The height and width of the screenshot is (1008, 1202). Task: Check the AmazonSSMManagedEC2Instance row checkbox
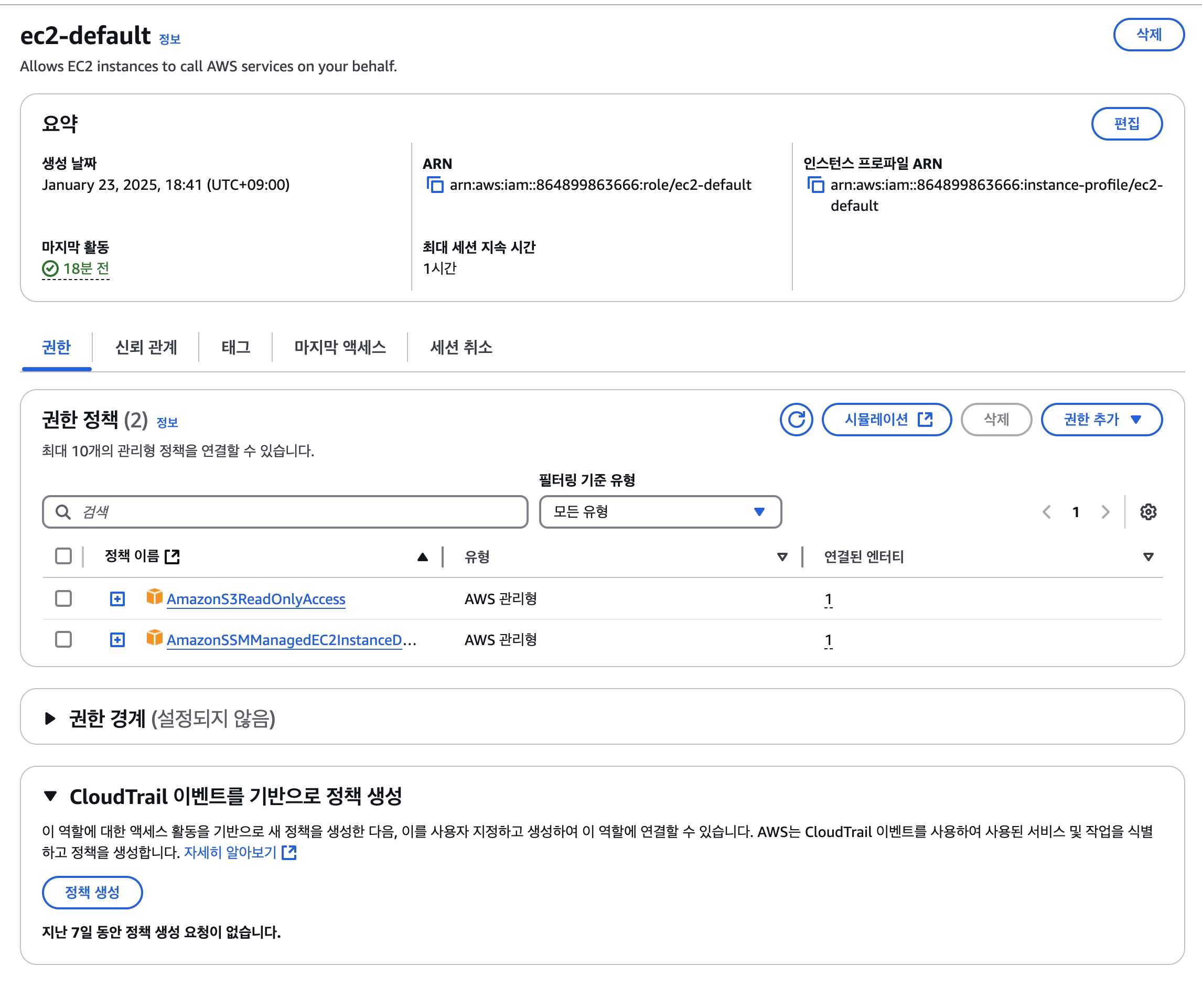pyautogui.click(x=63, y=639)
